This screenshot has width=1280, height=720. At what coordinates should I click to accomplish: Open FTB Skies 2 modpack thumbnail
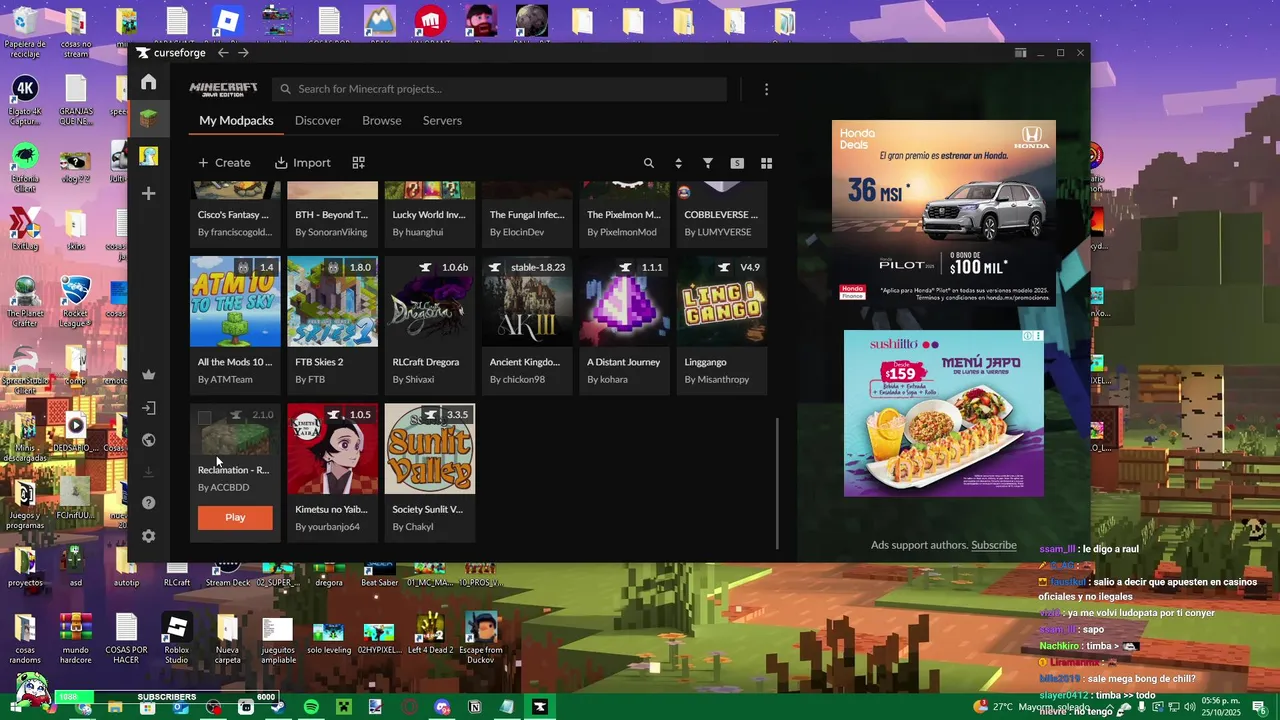[332, 301]
